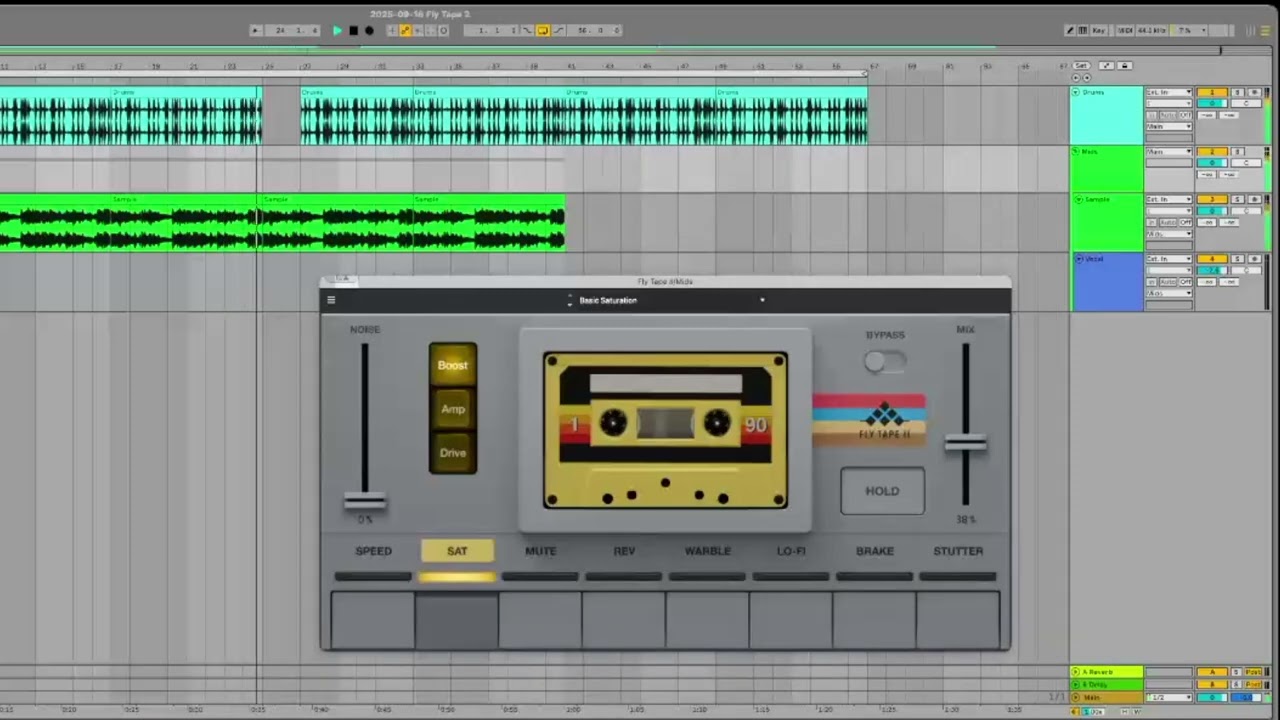Image resolution: width=1280 pixels, height=720 pixels.
Task: Switch to the LO-FI effect tab
Action: click(x=791, y=551)
